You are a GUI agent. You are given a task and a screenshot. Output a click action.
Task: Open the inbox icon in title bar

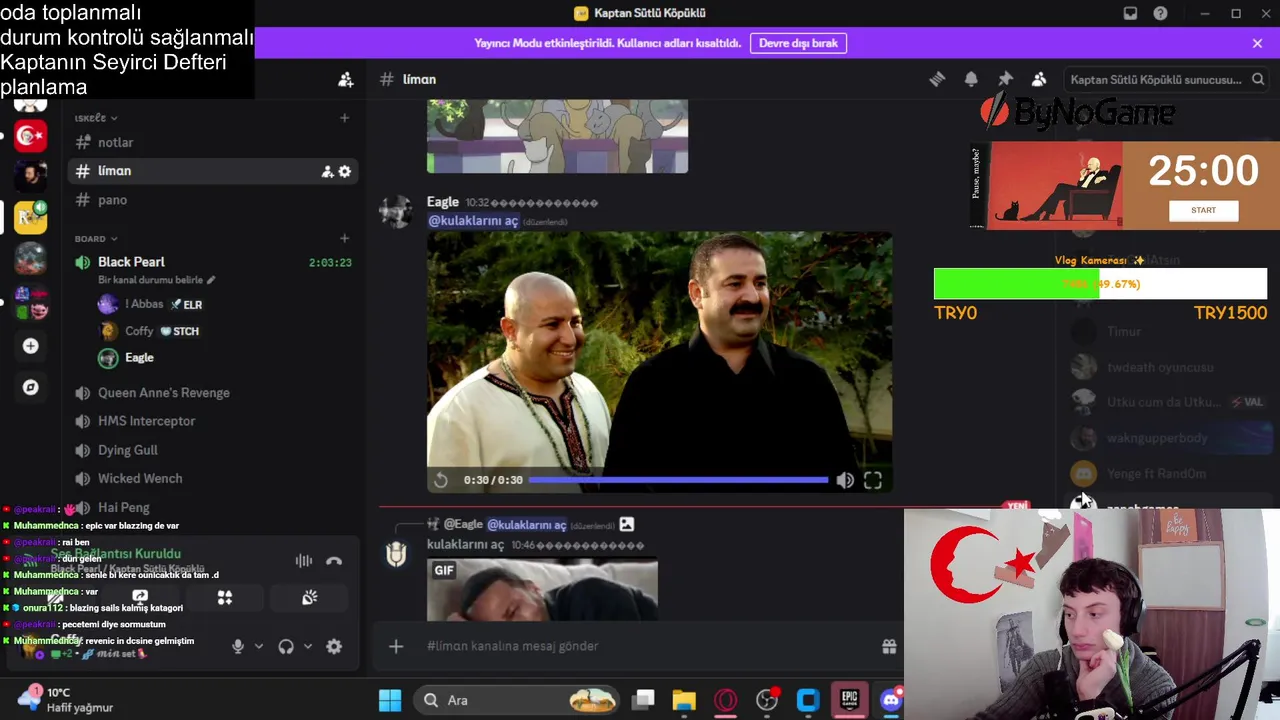(1130, 13)
